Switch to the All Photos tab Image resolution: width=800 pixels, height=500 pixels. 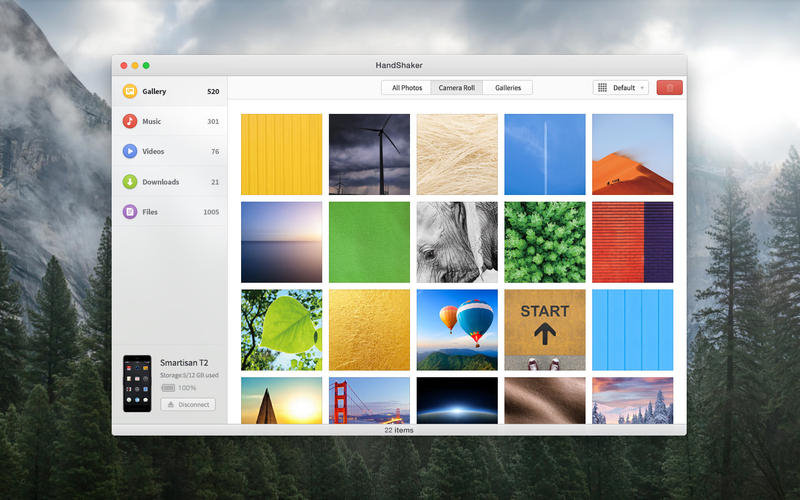407,88
